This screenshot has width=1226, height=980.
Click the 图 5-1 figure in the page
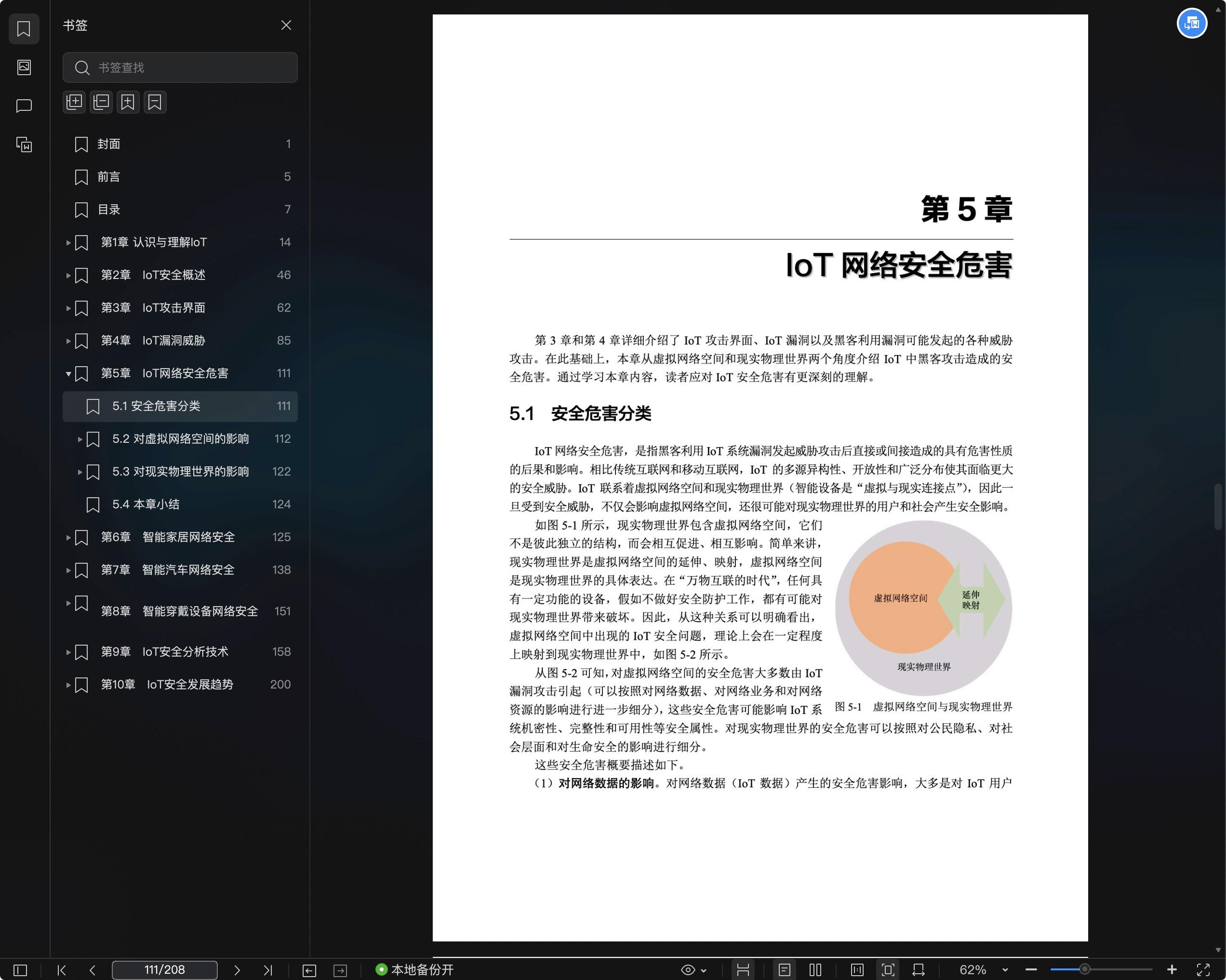pos(923,608)
